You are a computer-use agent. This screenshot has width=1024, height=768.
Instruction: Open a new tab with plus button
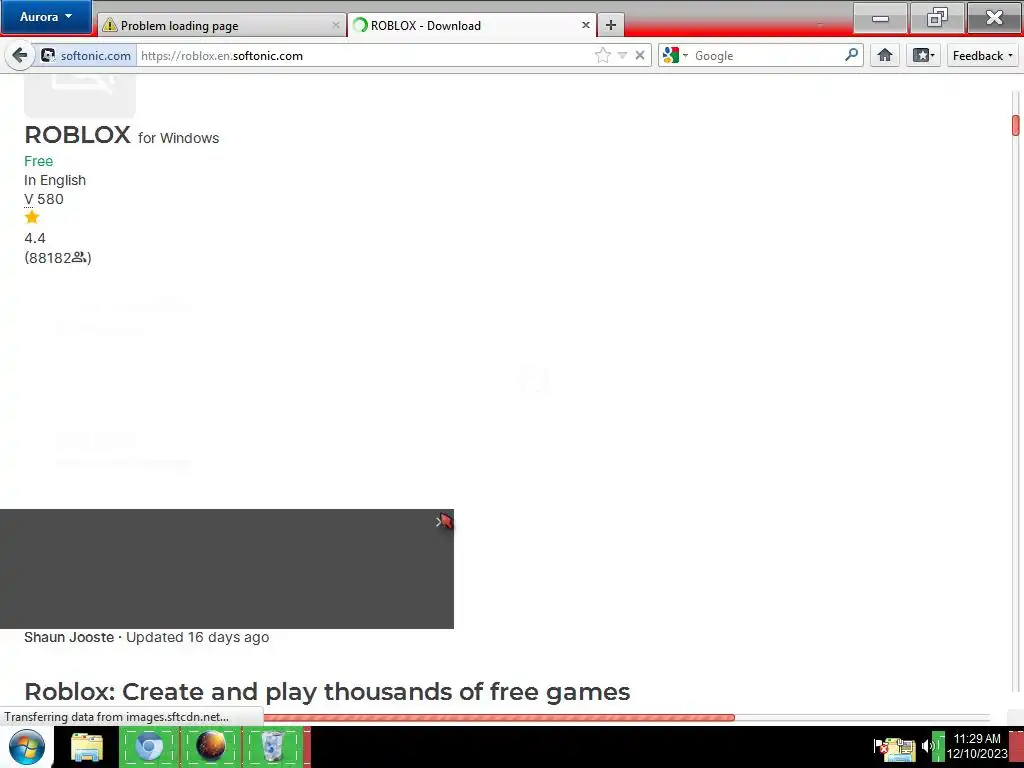click(x=611, y=25)
